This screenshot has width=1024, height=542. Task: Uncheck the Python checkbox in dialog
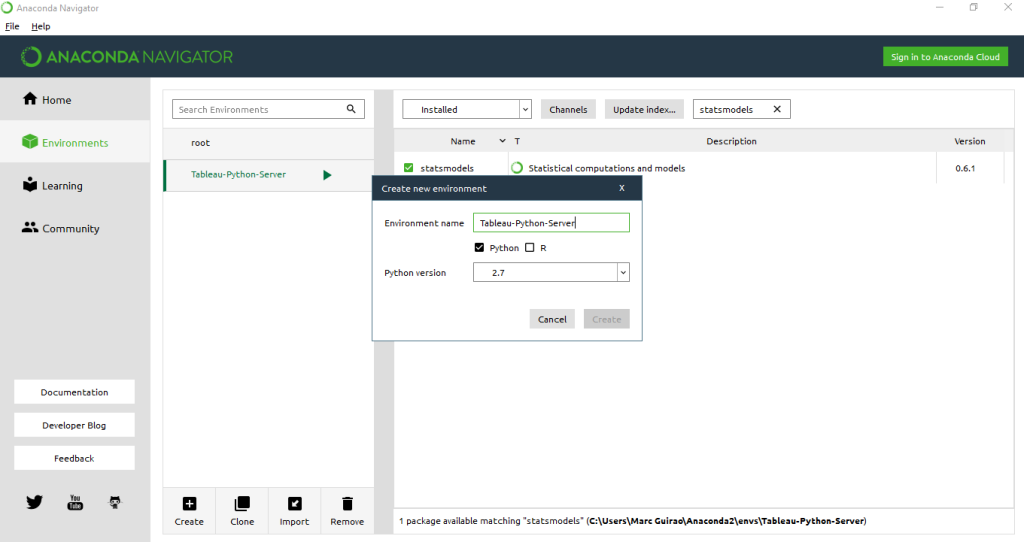tap(479, 247)
